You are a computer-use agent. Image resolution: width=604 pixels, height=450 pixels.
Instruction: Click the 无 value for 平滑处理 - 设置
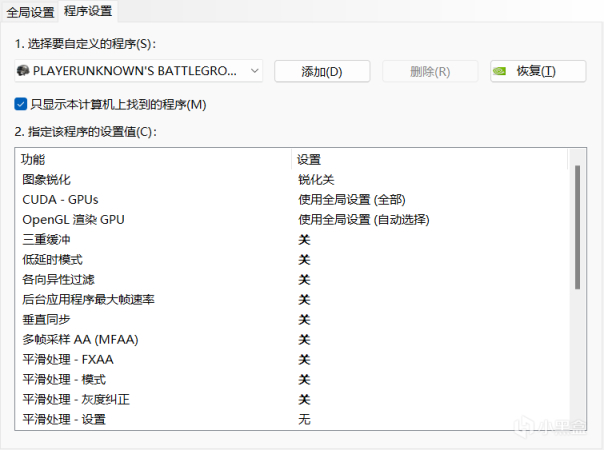(304, 419)
